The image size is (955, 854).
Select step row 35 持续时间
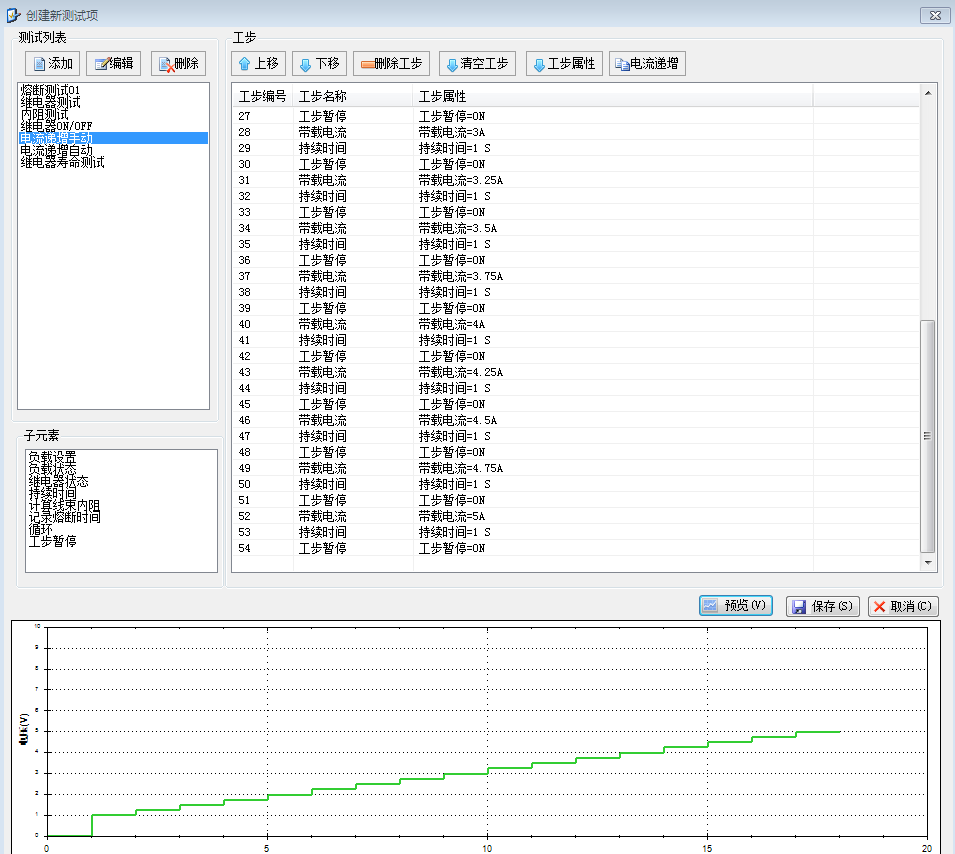click(x=576, y=244)
